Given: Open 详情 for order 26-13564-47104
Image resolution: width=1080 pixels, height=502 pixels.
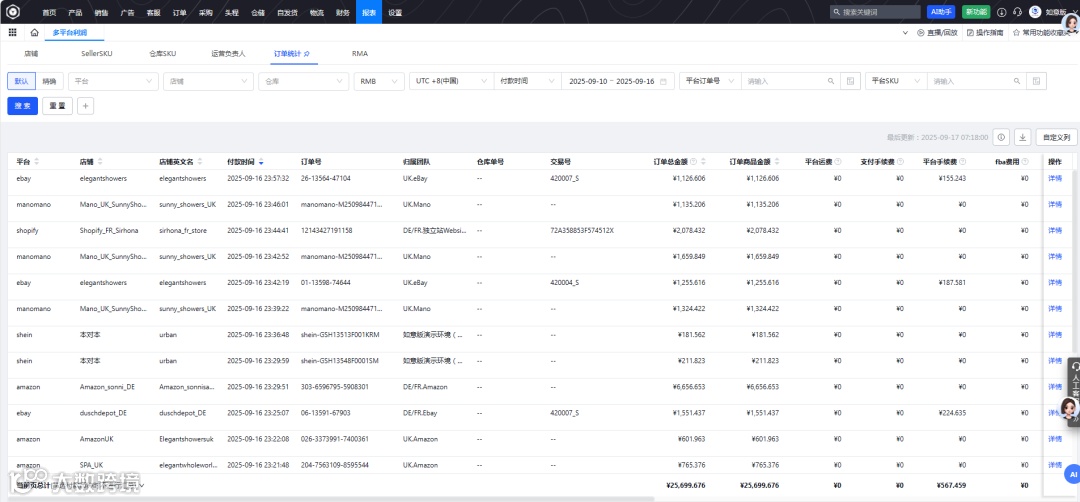Looking at the screenshot, I should point(1055,178).
